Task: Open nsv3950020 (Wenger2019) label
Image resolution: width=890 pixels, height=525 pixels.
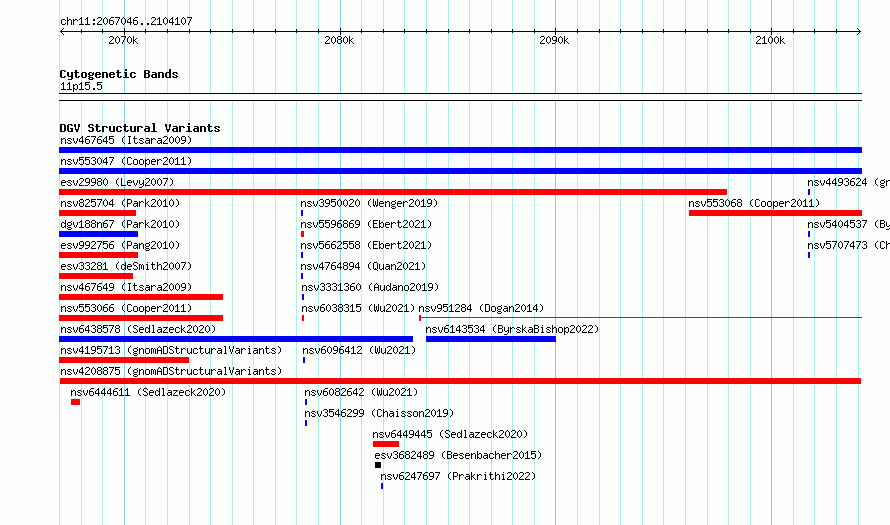Action: tap(369, 203)
